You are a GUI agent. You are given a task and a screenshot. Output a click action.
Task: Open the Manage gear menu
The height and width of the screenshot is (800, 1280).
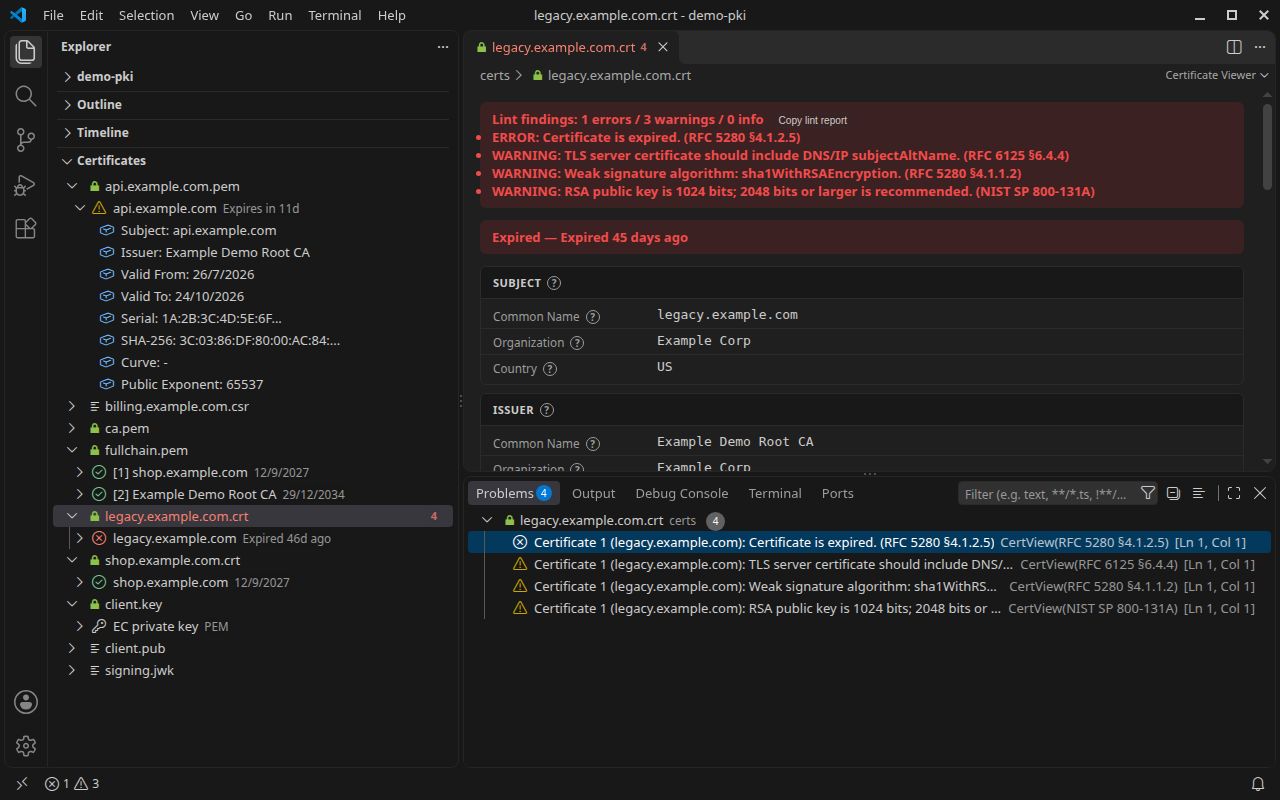(26, 746)
